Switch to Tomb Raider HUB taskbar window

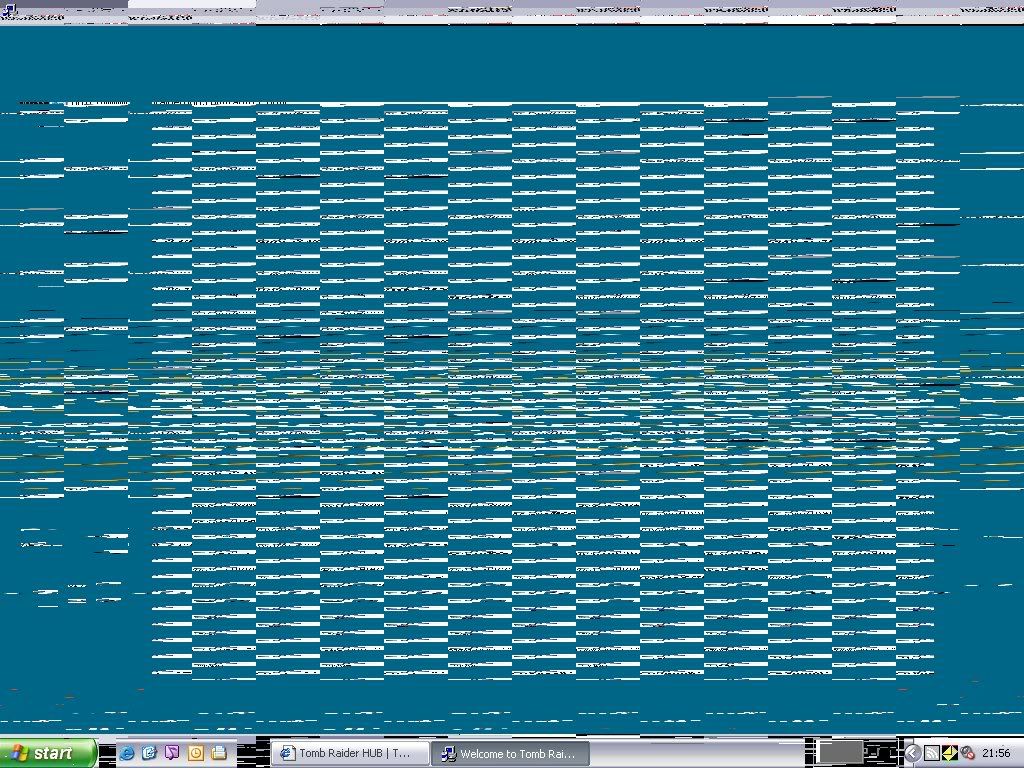pyautogui.click(x=350, y=754)
